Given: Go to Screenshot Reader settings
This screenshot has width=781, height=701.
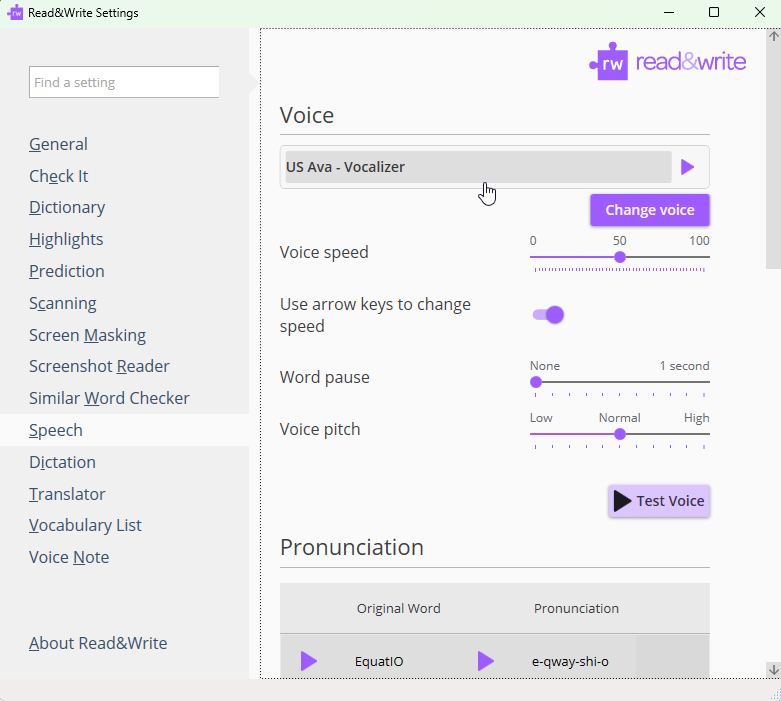Looking at the screenshot, I should [99, 366].
